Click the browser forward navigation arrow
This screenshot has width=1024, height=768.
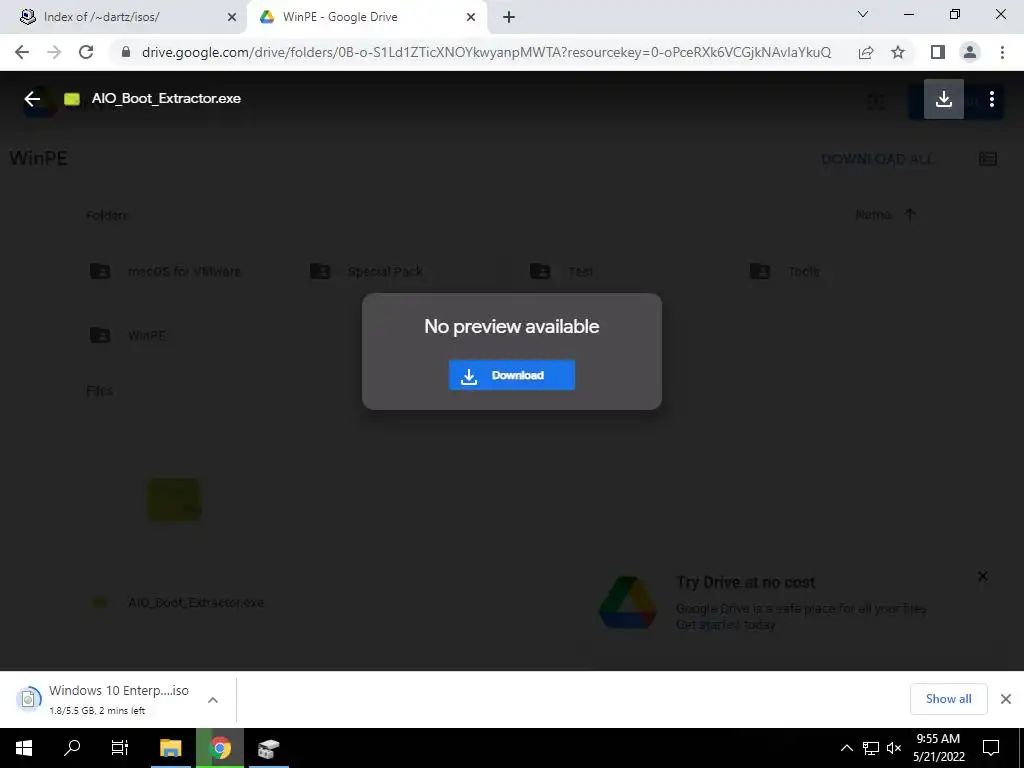tap(54, 52)
